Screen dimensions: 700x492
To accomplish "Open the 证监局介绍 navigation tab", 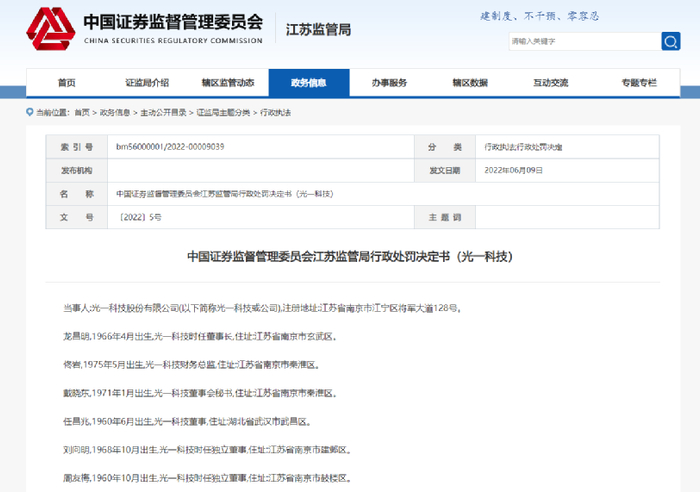I will 147,83.
